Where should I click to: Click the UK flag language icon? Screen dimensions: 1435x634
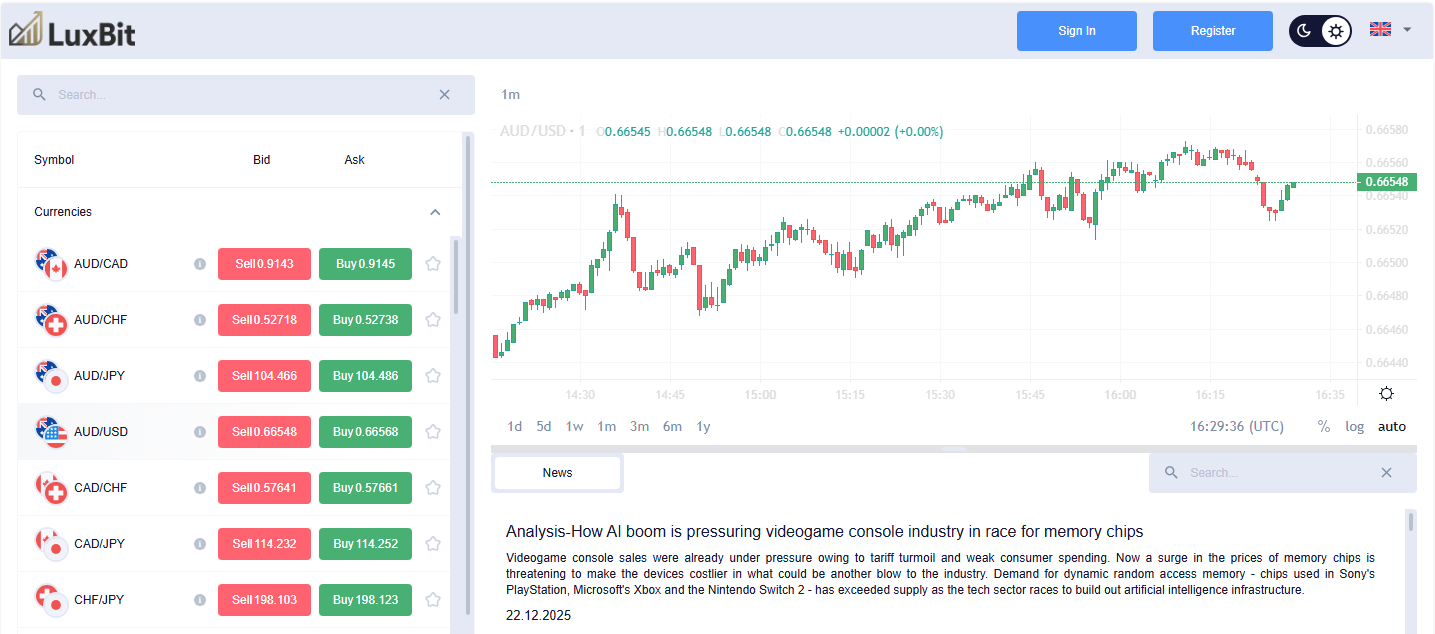click(1380, 30)
